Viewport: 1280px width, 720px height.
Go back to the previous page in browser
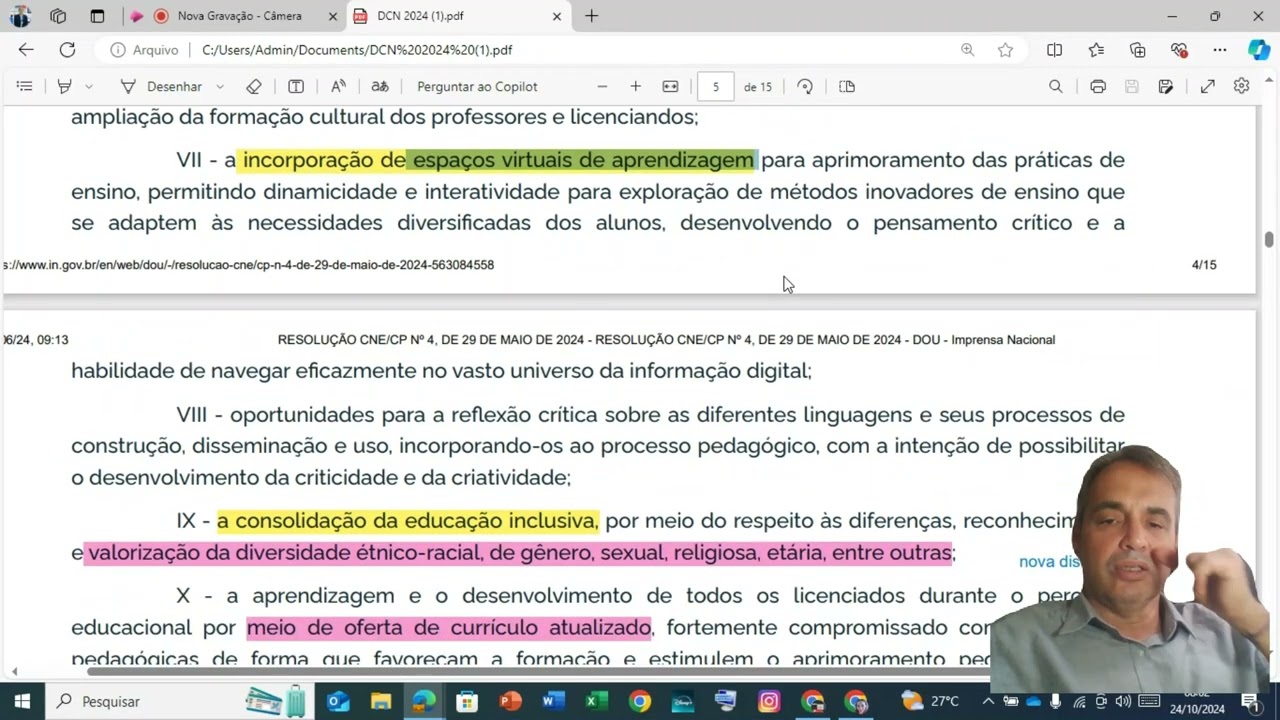[26, 50]
